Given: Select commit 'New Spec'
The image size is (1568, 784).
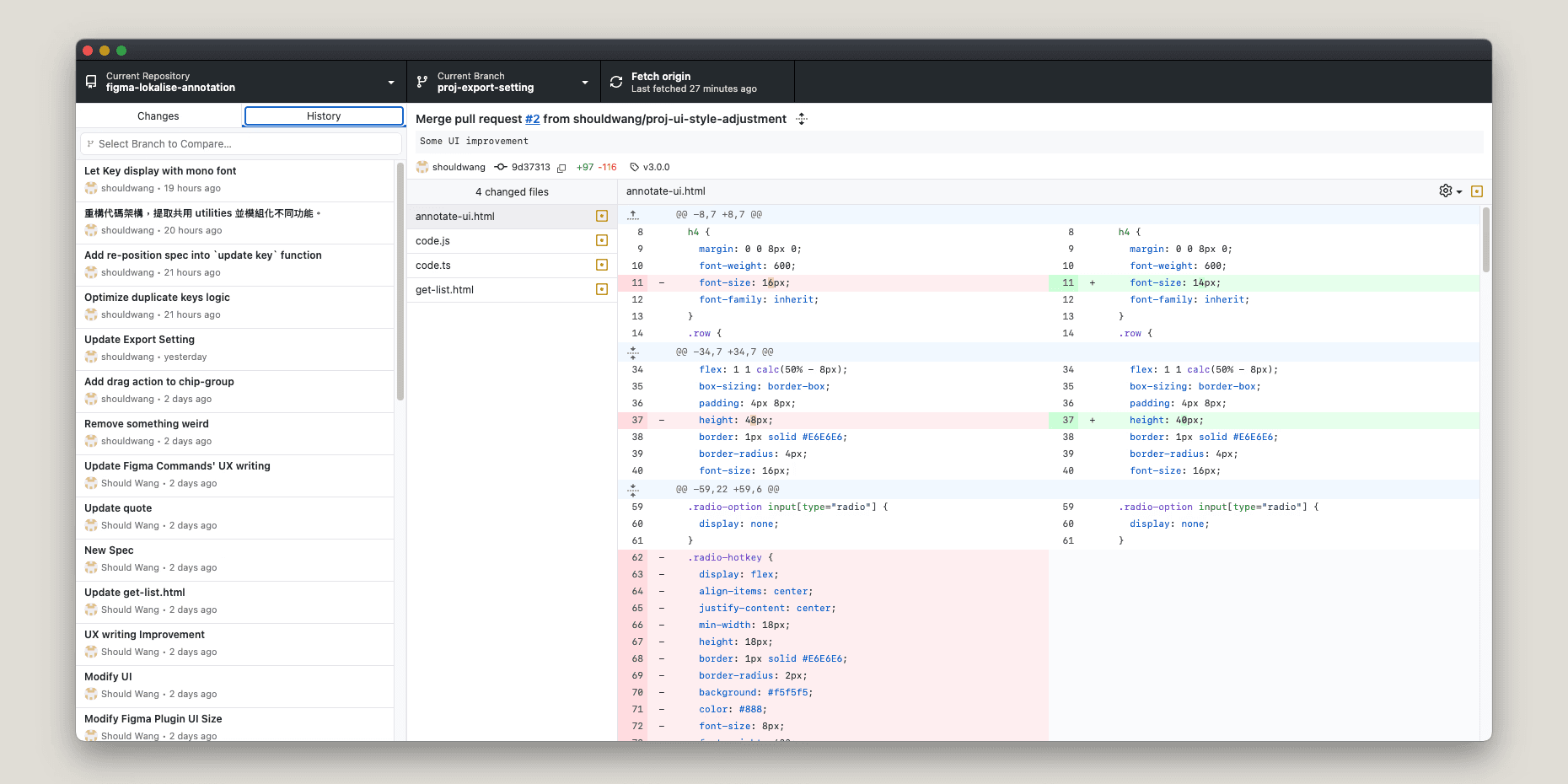Looking at the screenshot, I should pos(235,560).
